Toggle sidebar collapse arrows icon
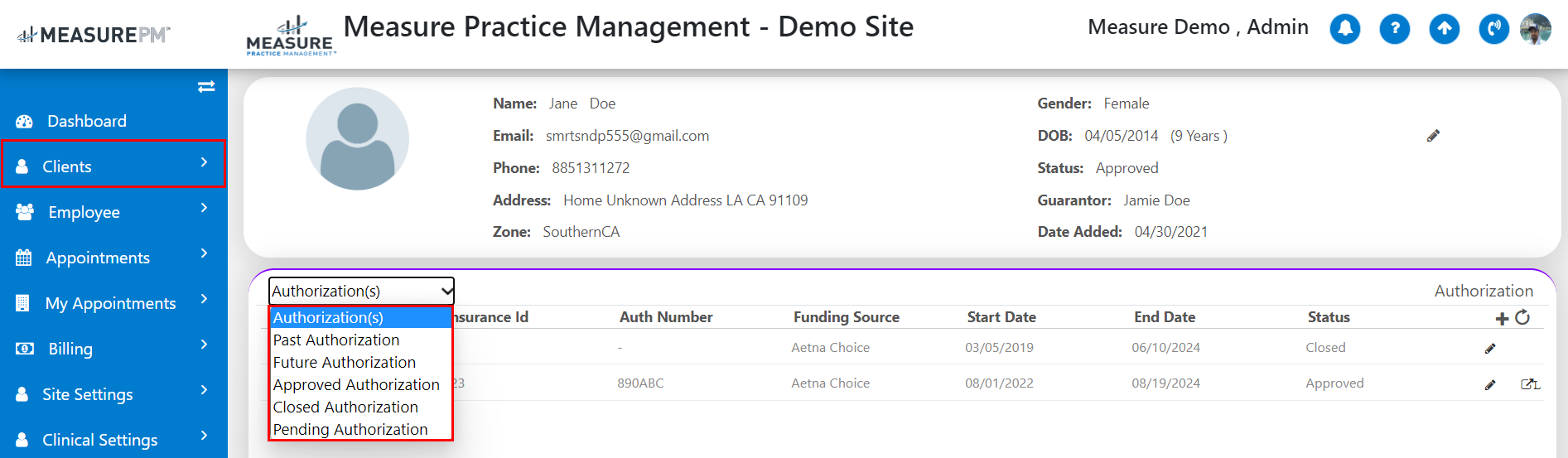1568x458 pixels. pos(206,87)
